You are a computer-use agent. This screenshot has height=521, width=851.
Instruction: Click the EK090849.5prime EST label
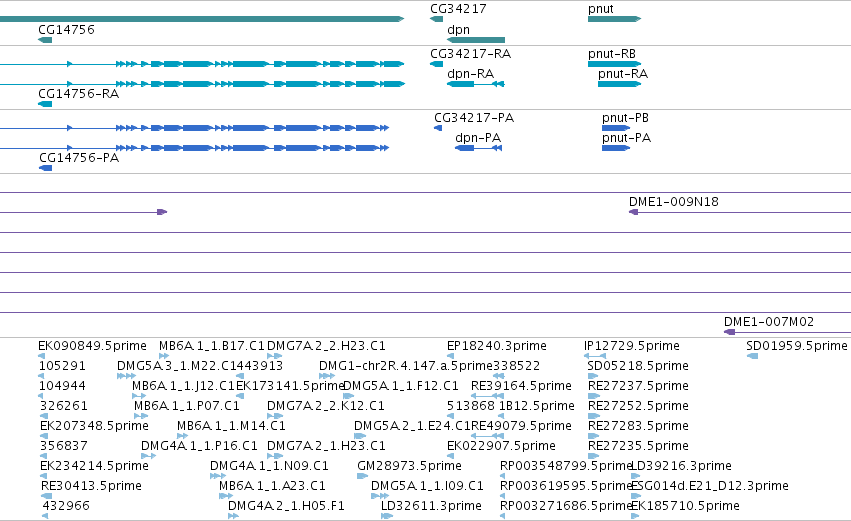pyautogui.click(x=92, y=345)
